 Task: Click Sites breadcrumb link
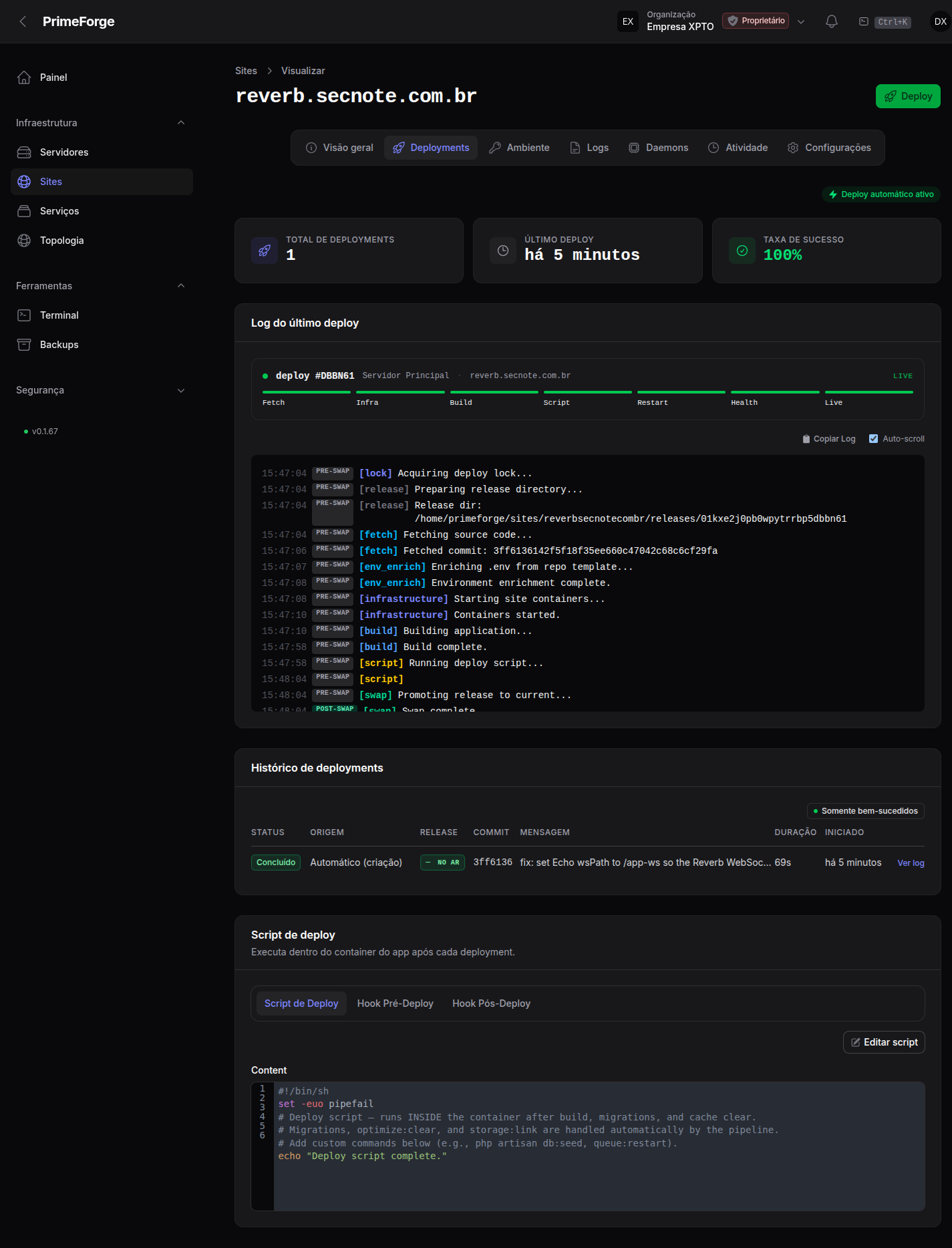(x=246, y=71)
